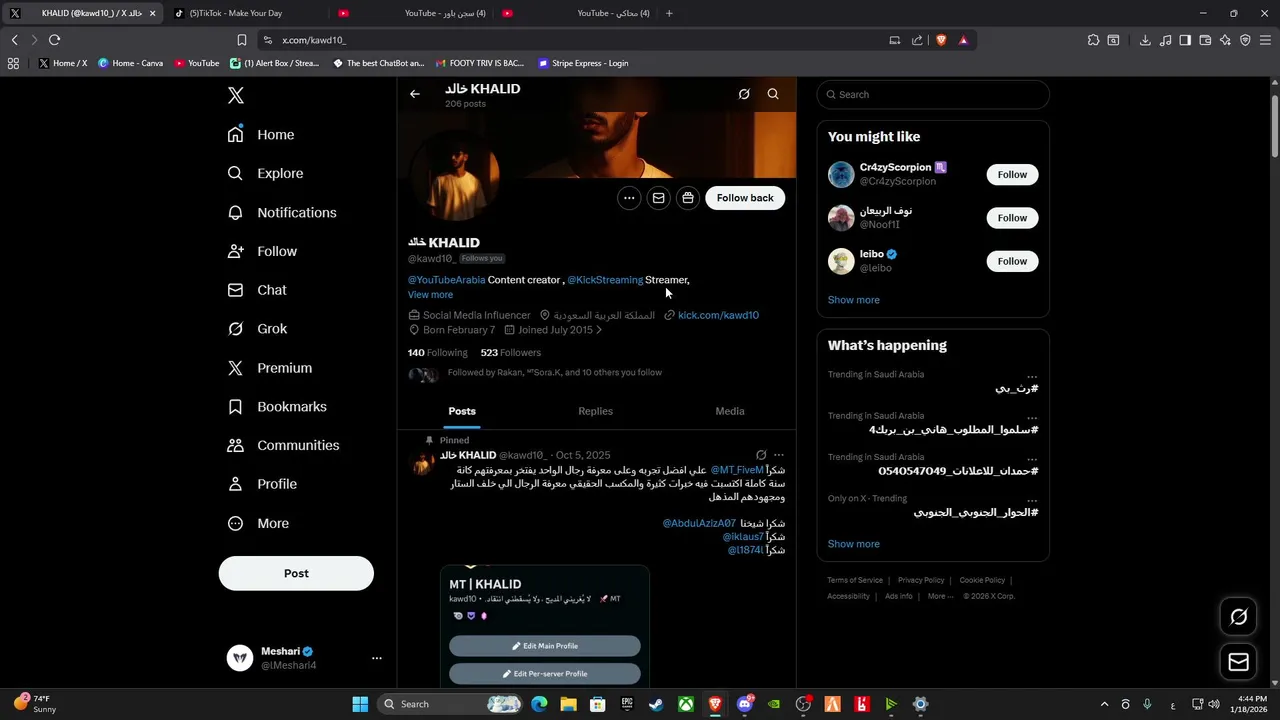Image resolution: width=1280 pixels, height=720 pixels.
Task: Show more trends under What's happening
Action: point(854,544)
